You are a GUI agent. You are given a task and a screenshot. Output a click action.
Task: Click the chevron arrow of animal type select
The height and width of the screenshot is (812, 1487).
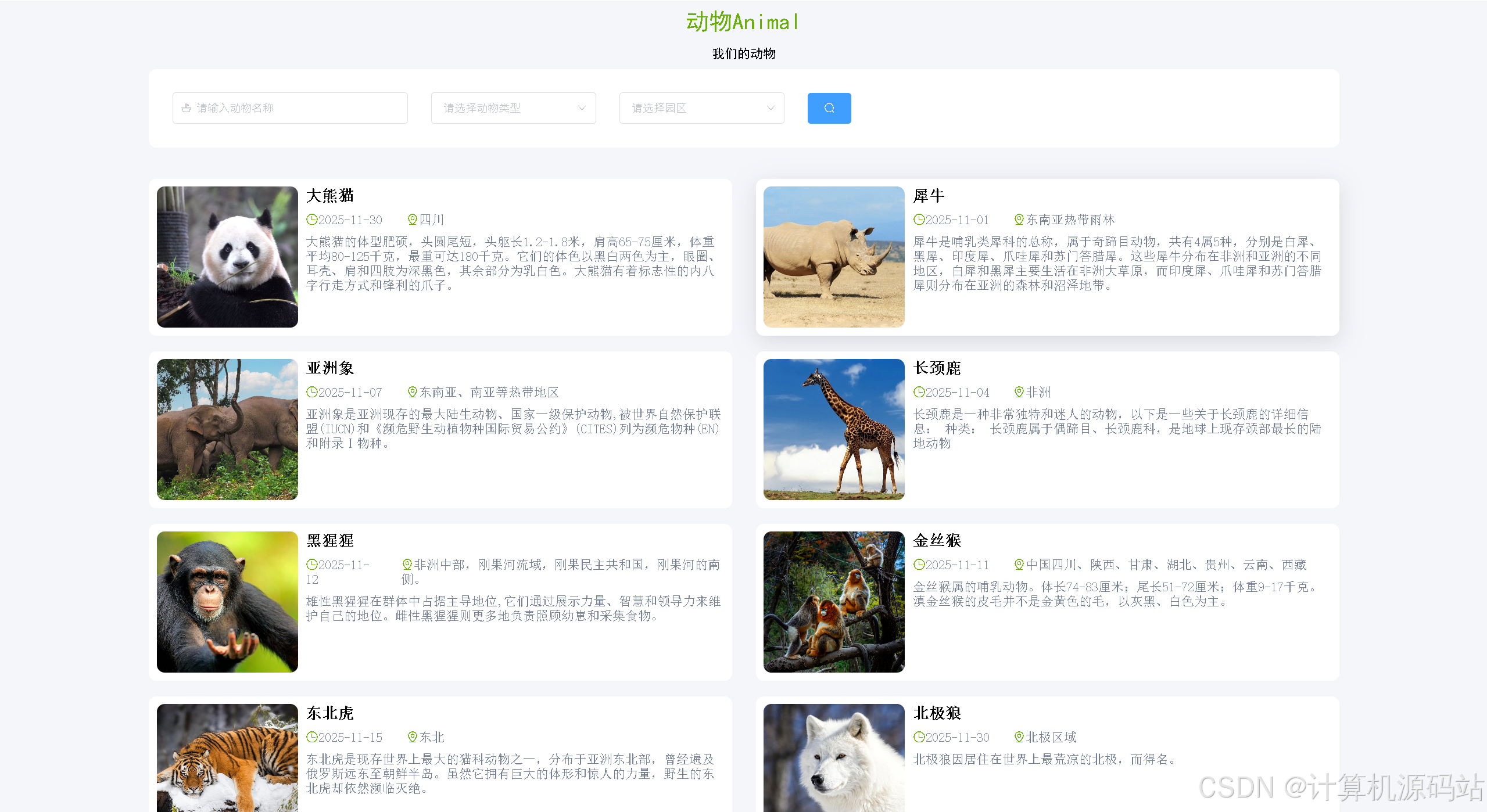point(581,108)
